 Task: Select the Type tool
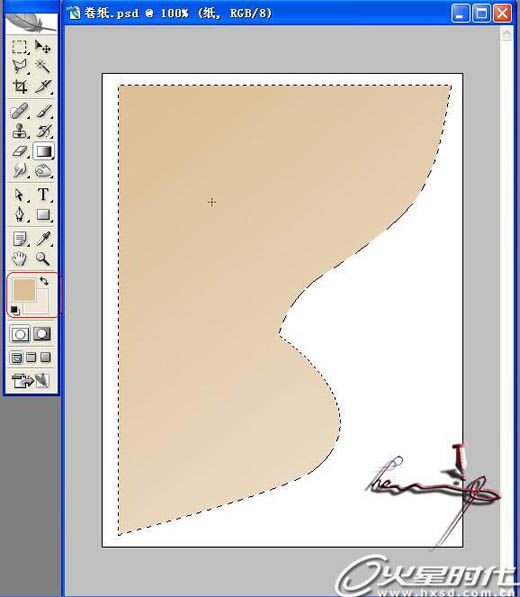tap(43, 195)
